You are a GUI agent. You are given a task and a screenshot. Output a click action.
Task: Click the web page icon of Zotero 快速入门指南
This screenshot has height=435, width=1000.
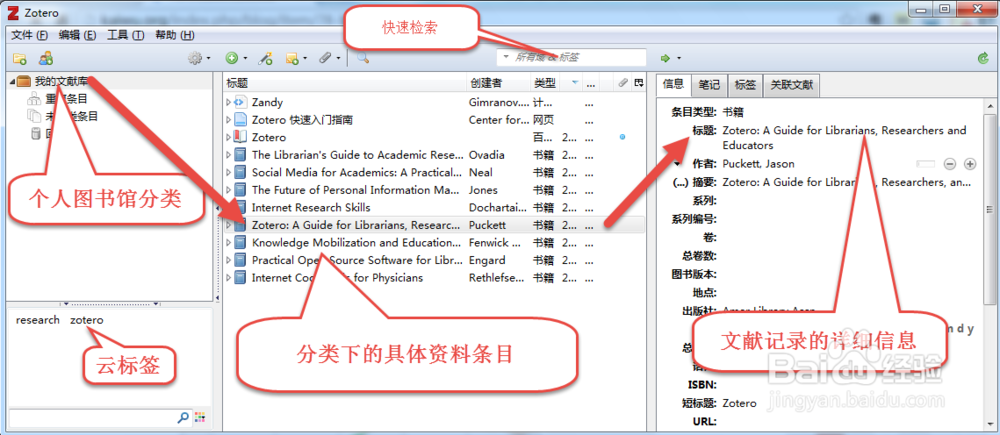click(240, 119)
